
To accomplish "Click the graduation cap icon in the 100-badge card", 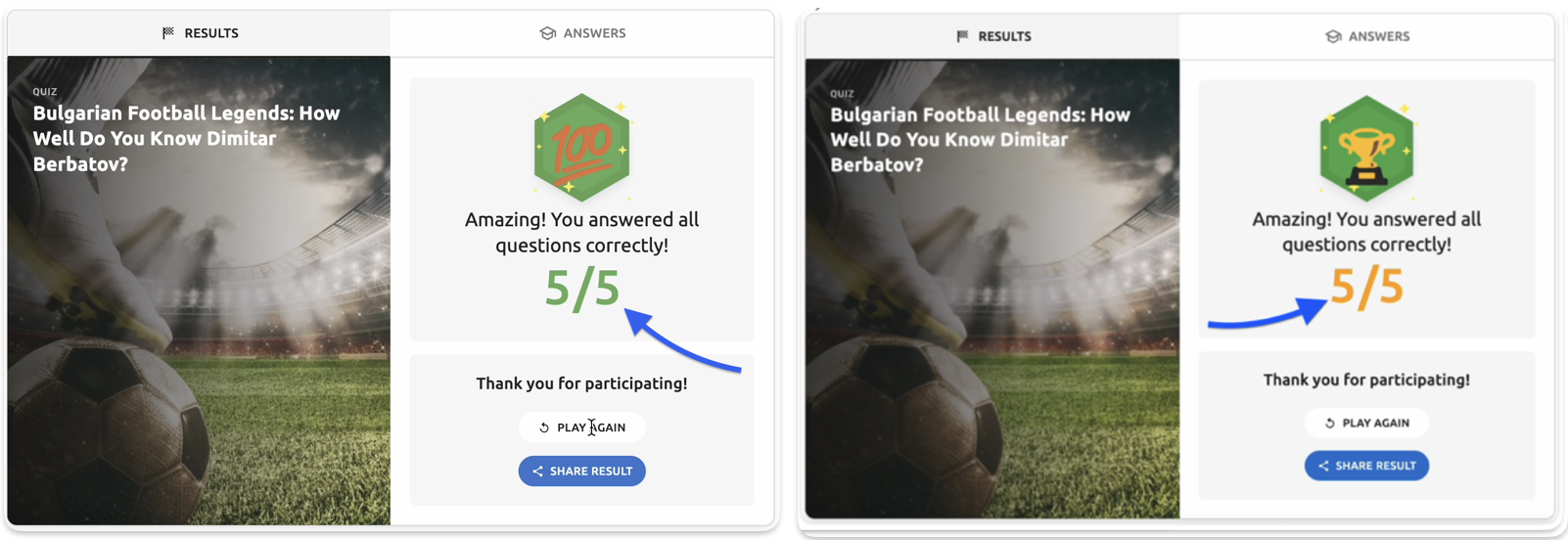I will pyautogui.click(x=548, y=33).
